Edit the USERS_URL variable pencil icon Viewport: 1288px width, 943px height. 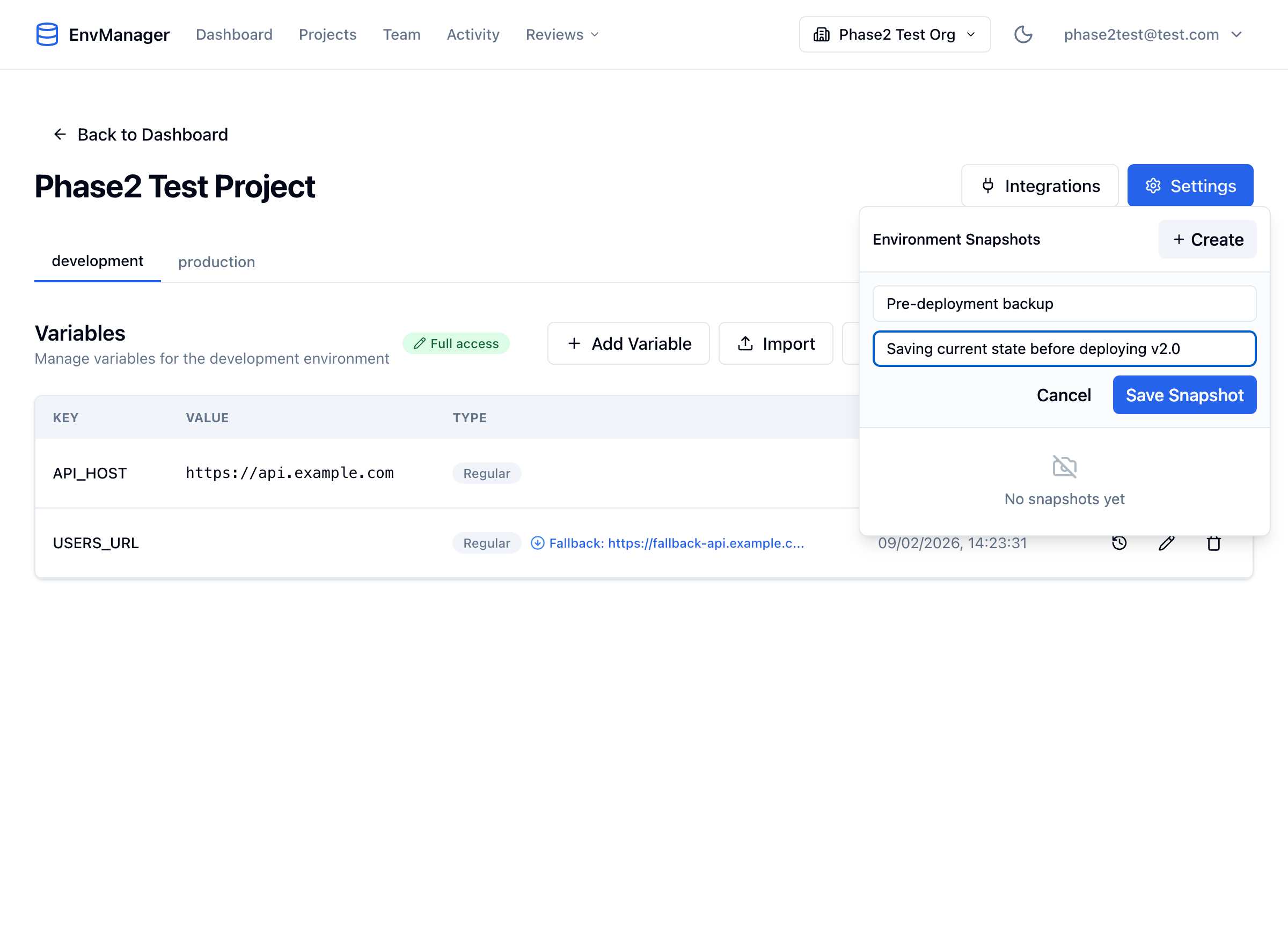pyautogui.click(x=1166, y=543)
